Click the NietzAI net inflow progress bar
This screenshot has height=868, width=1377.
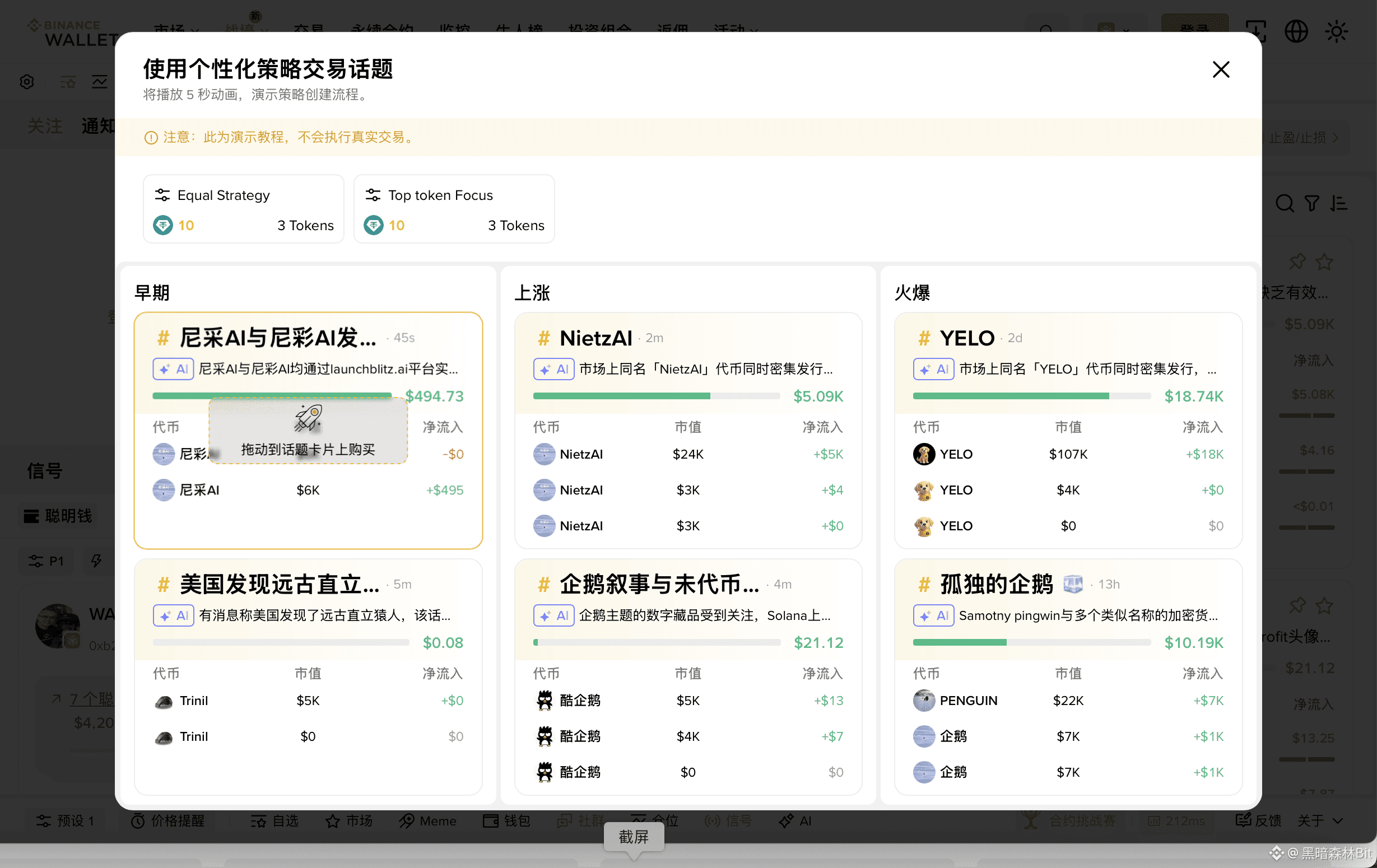click(656, 396)
